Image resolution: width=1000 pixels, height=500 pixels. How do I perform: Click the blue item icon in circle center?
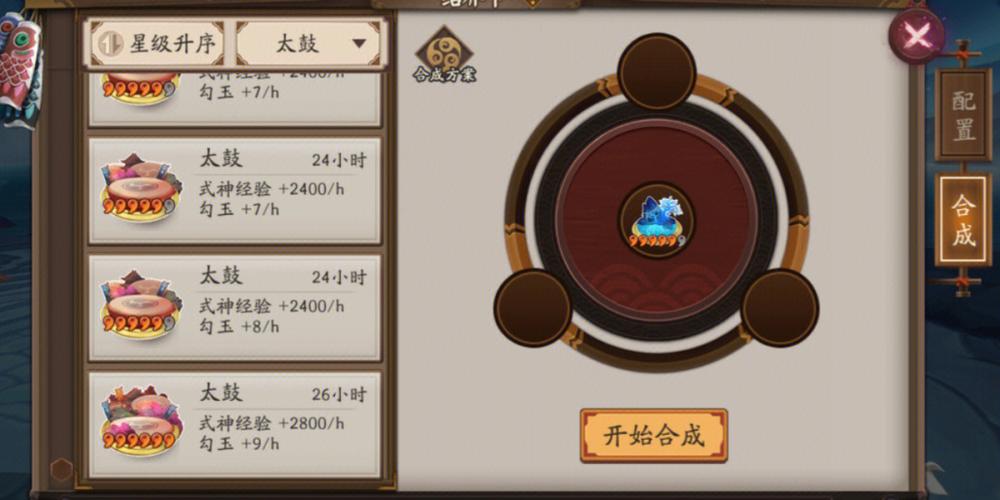(x=657, y=221)
